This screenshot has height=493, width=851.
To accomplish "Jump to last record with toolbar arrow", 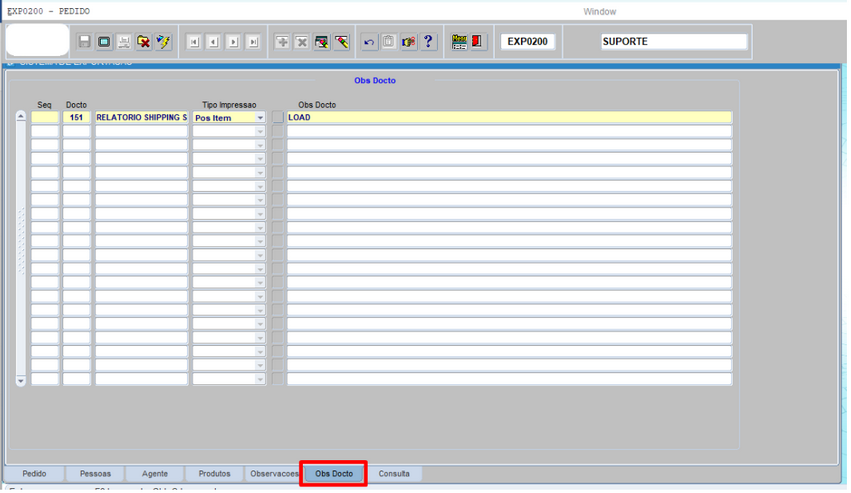I will [x=253, y=42].
